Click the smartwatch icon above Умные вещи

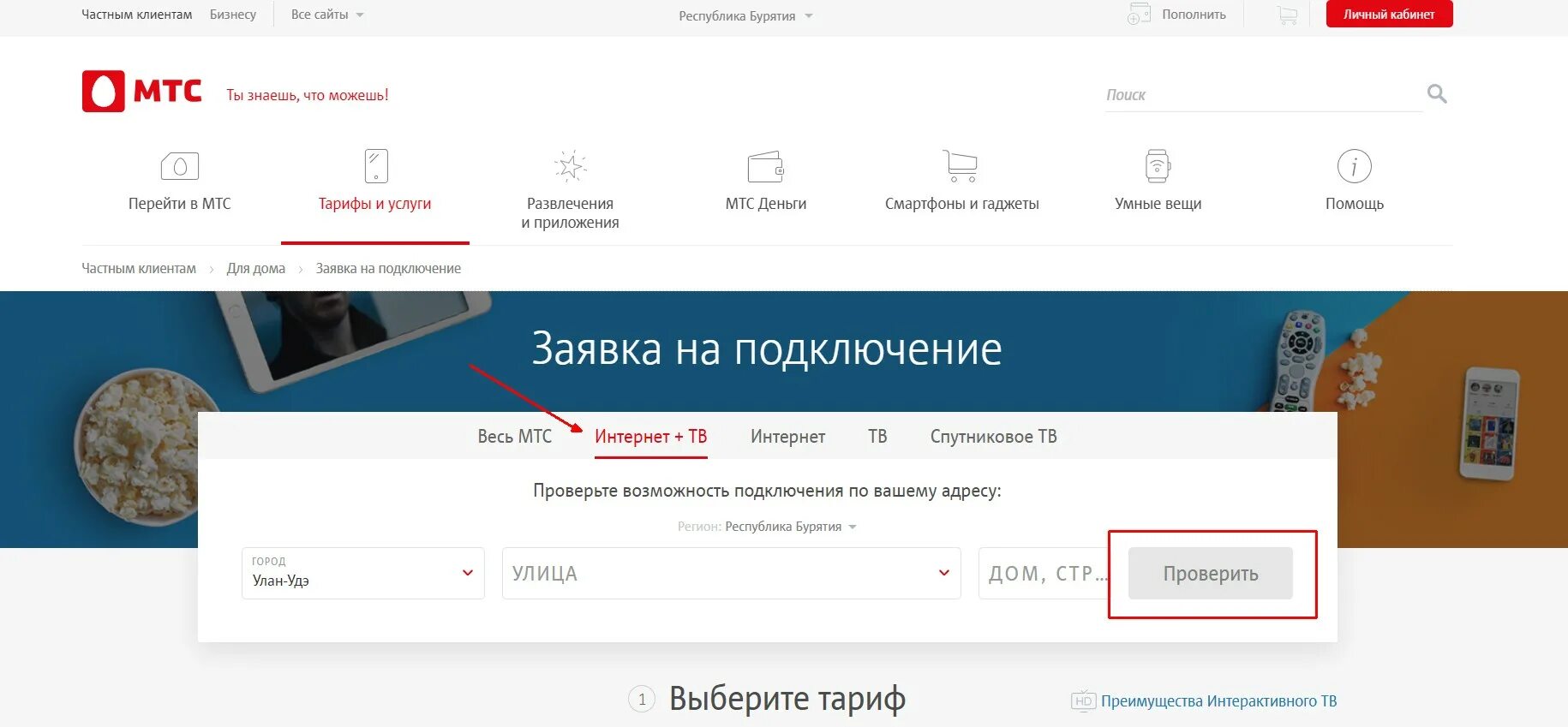[x=1158, y=166]
